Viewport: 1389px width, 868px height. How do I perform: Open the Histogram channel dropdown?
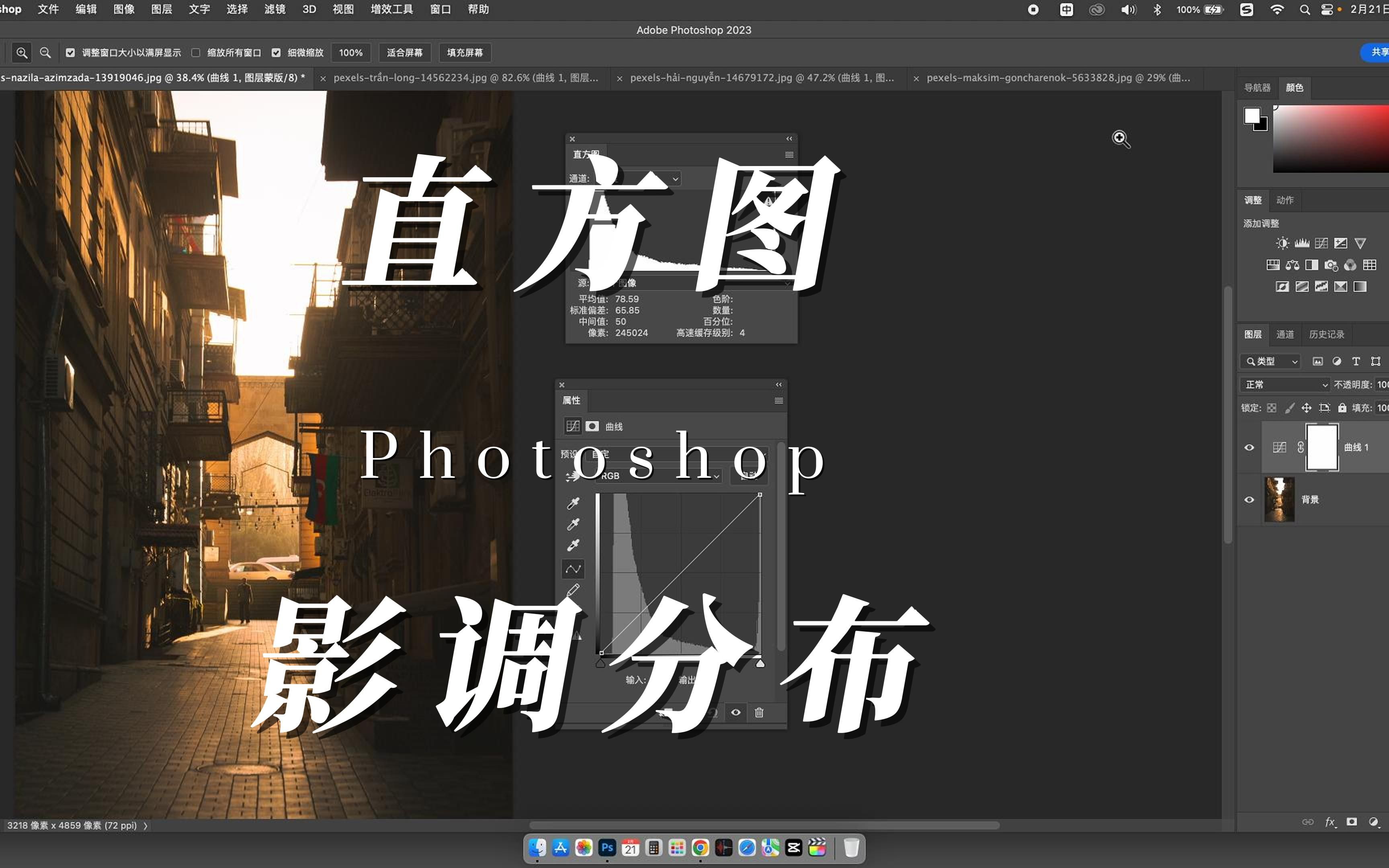coord(637,178)
